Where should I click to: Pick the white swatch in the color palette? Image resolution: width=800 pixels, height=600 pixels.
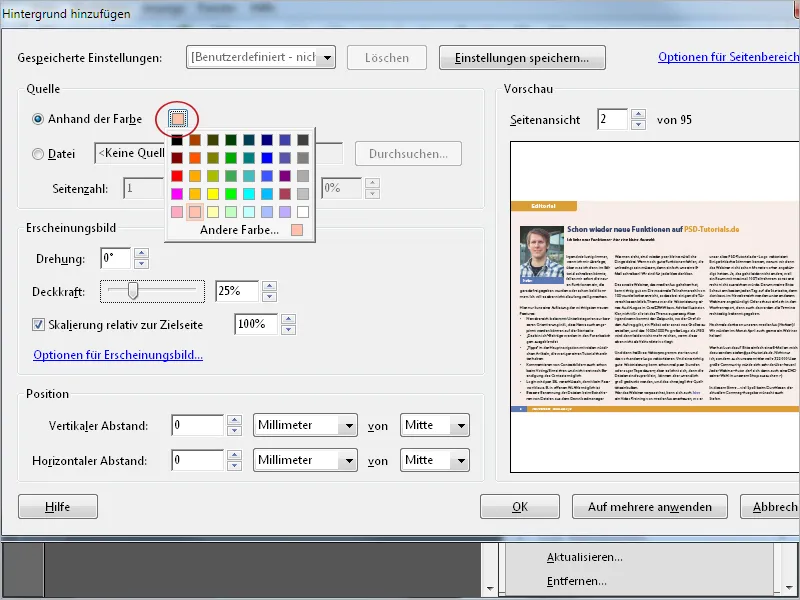pos(303,212)
